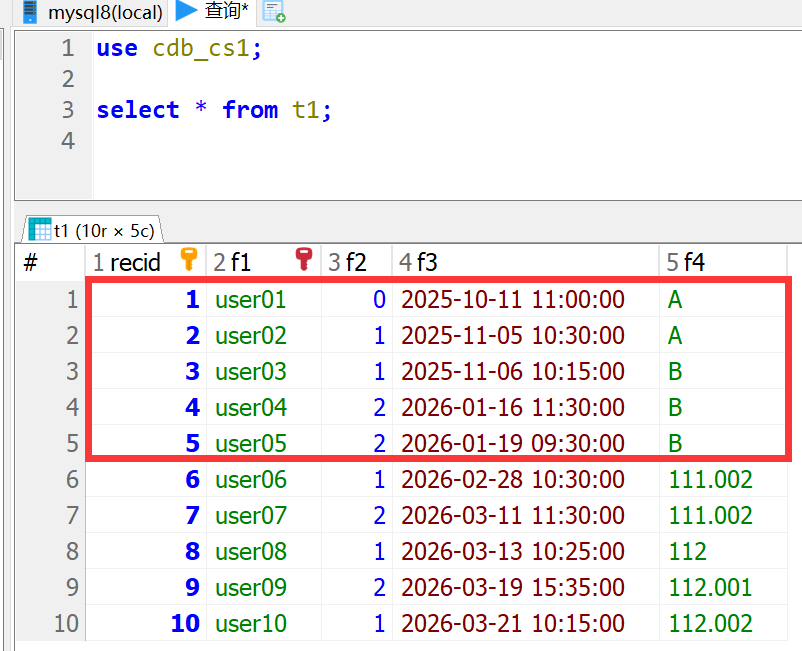The image size is (802, 651).
Task: Click f3 value 2026-03-13 10:25:00
Action: coord(513,551)
